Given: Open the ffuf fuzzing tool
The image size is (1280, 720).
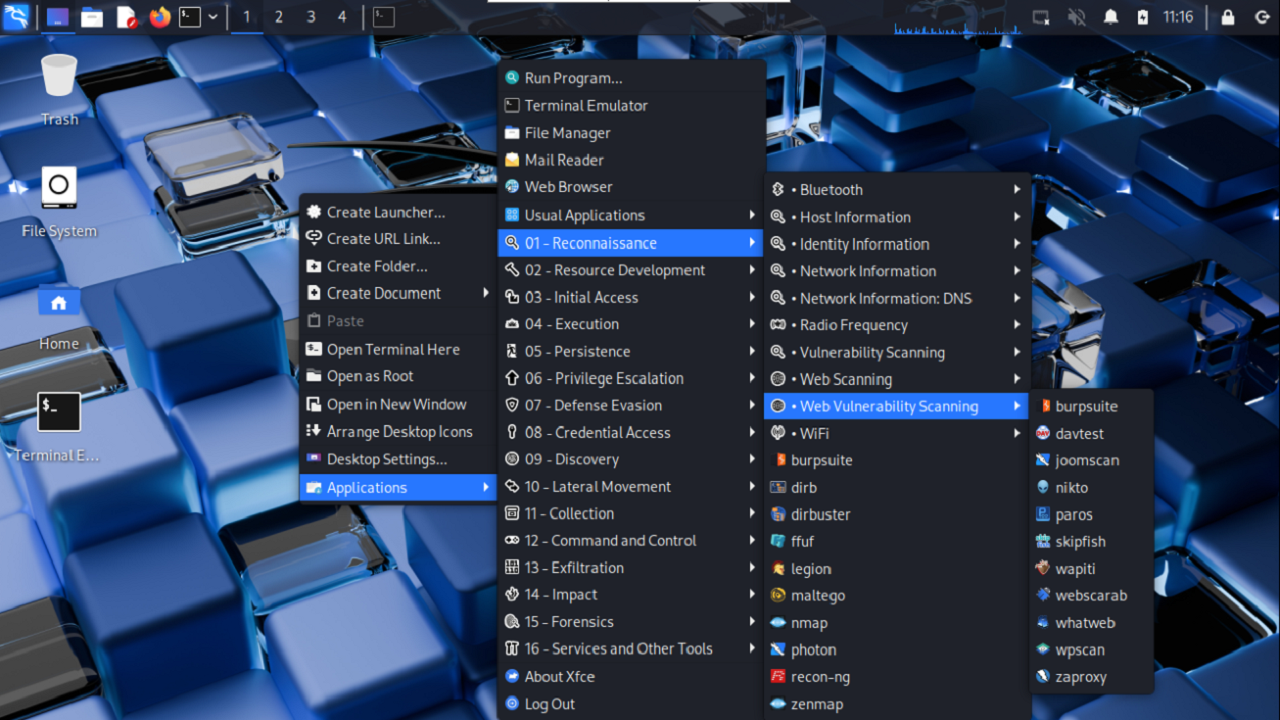Looking at the screenshot, I should pos(800,541).
